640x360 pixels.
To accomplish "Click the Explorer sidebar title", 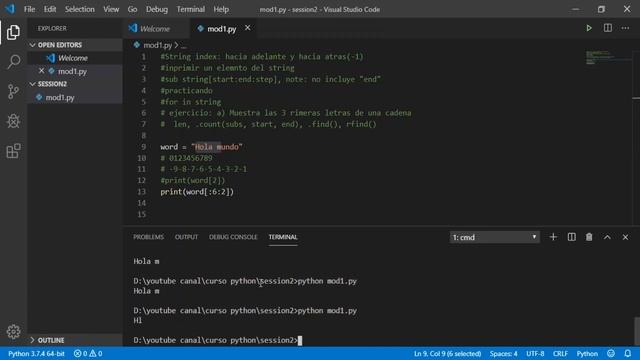I will click(52, 28).
